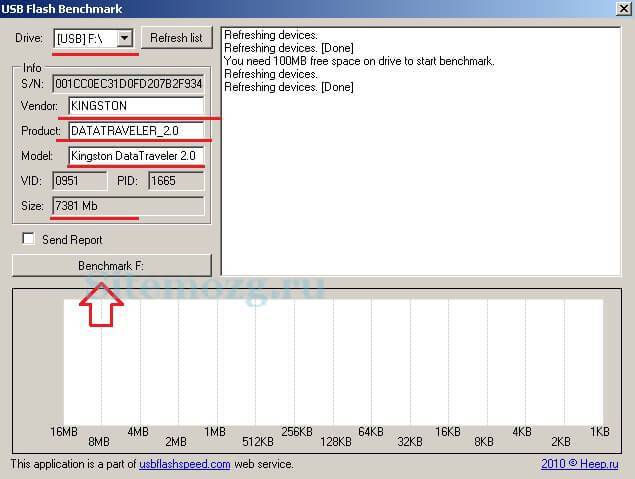Click the 16KB axis label

coord(448,432)
